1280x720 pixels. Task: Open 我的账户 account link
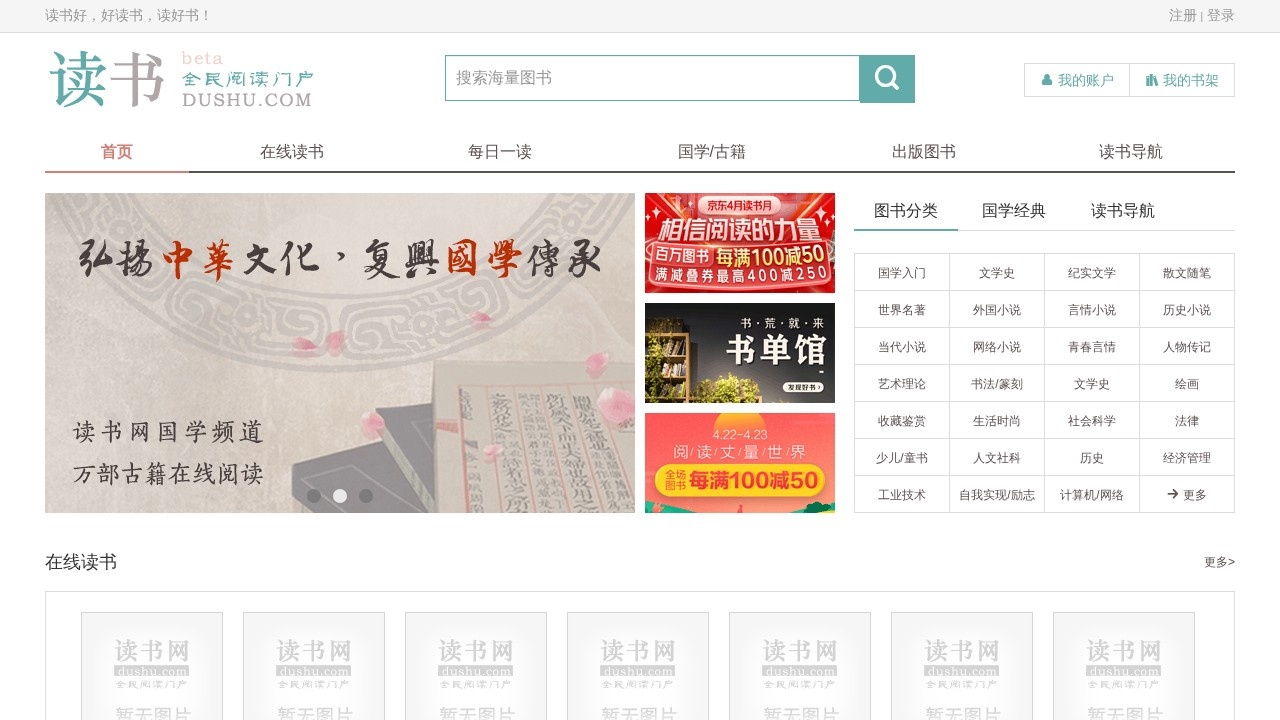1077,80
